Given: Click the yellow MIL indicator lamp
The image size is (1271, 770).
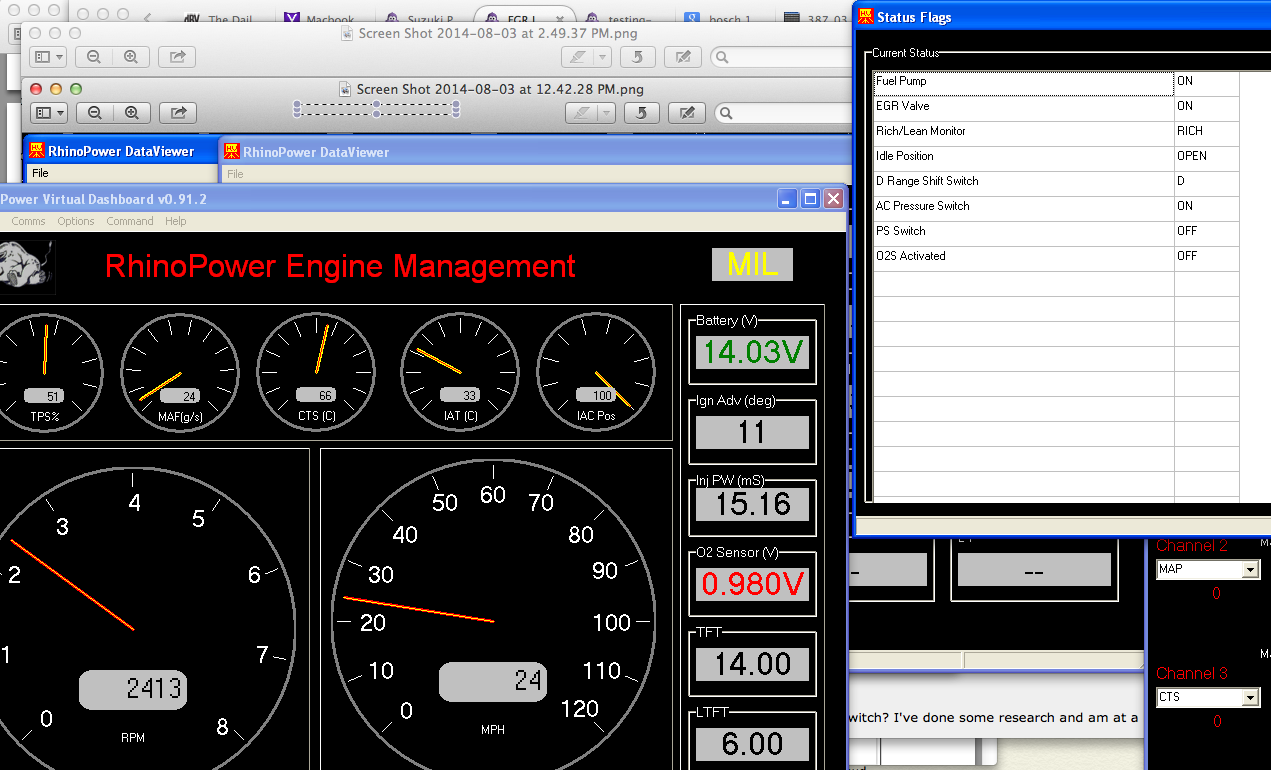Looking at the screenshot, I should [752, 265].
